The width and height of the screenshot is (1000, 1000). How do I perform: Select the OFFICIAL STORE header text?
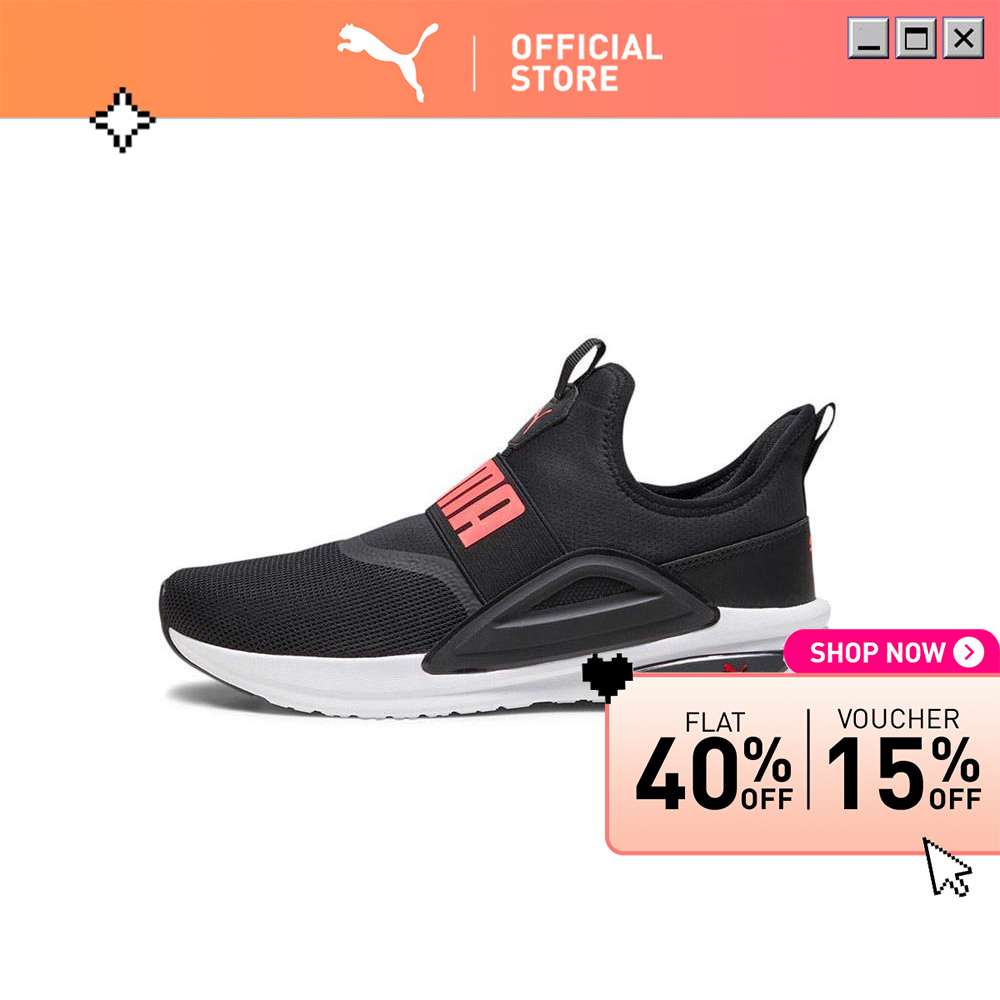pyautogui.click(x=586, y=63)
